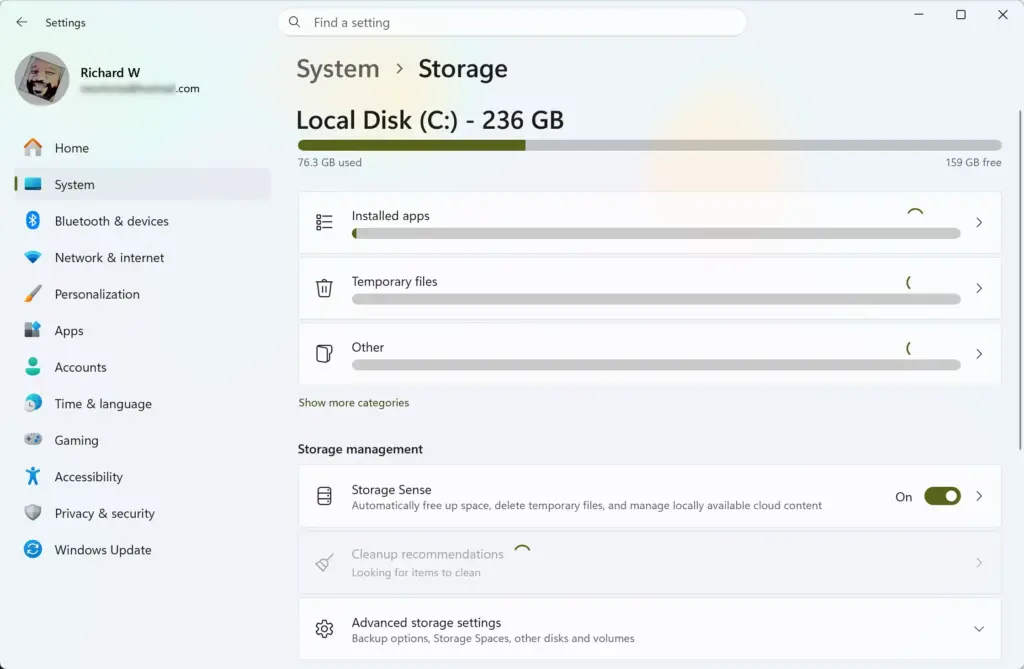The image size is (1024, 669).
Task: Click the Personalization paintbrush icon
Action: pyautogui.click(x=33, y=294)
